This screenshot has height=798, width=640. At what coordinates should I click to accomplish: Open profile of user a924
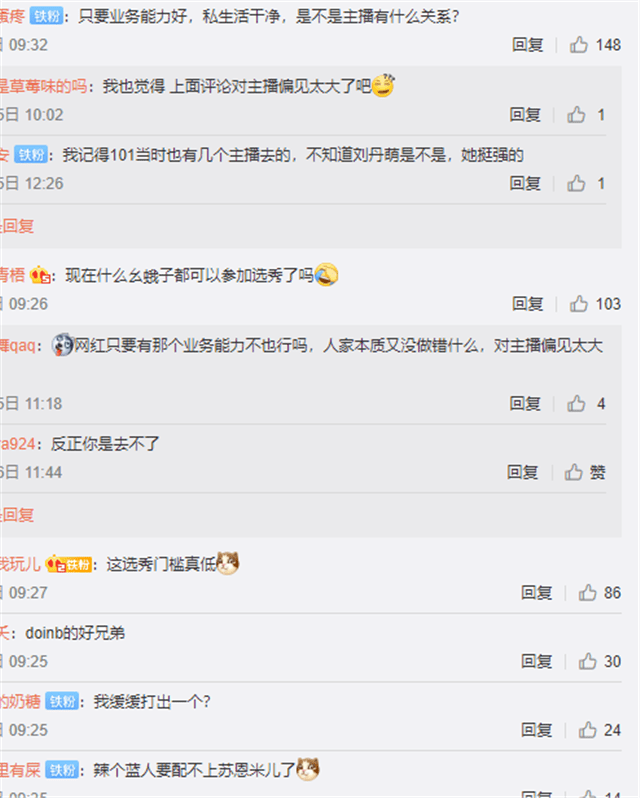click(18, 444)
